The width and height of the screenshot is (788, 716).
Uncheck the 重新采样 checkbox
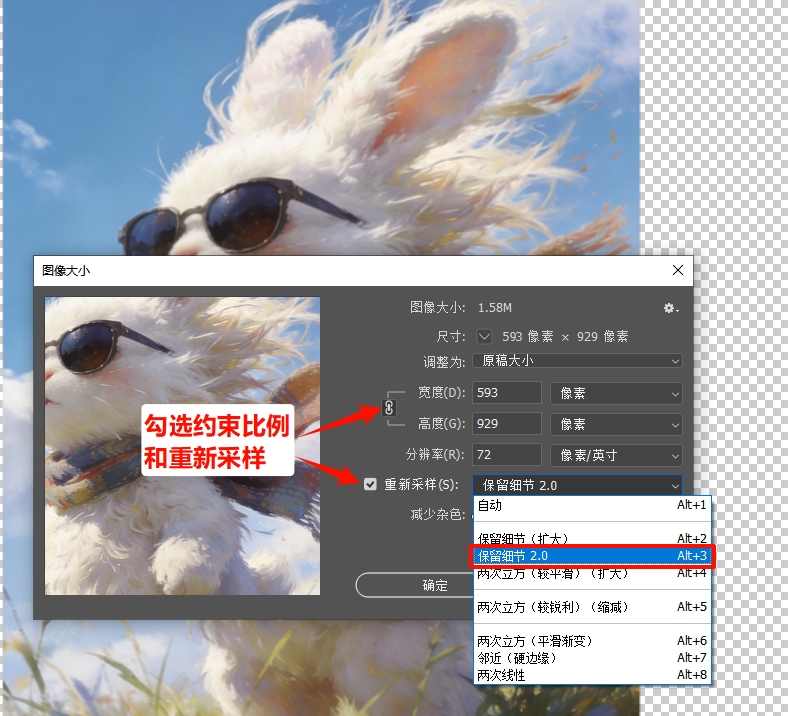pyautogui.click(x=370, y=484)
